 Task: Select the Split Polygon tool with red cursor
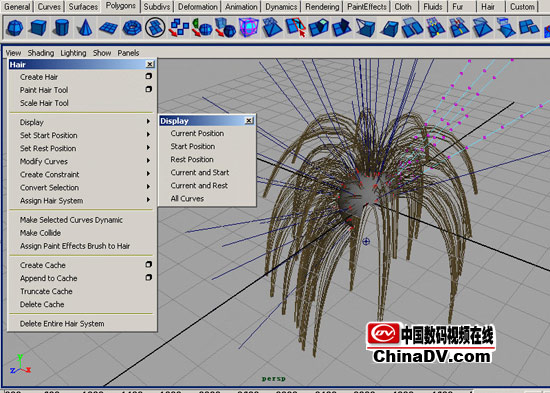pos(295,28)
